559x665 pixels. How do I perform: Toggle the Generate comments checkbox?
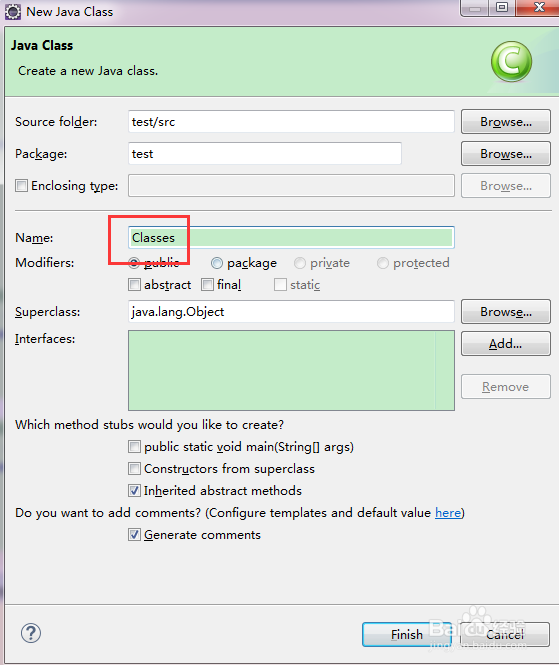coord(134,535)
